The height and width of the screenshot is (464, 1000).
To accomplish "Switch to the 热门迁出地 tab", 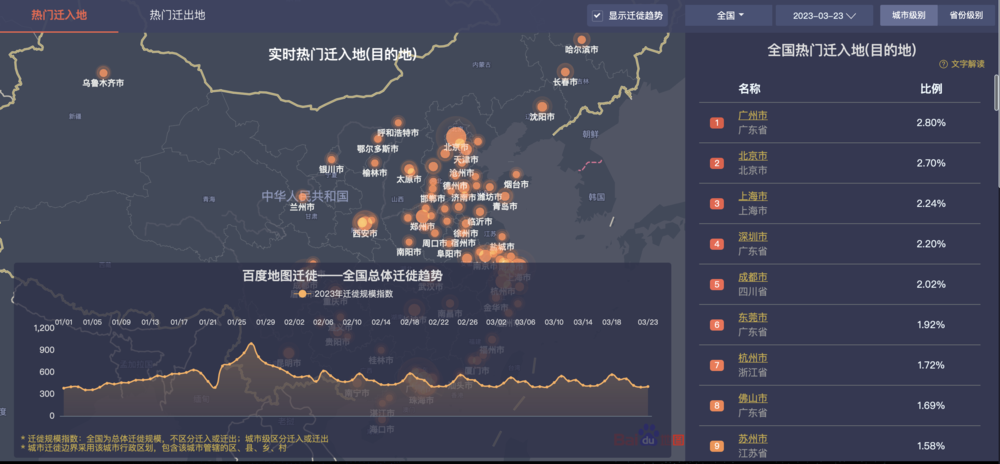I will pyautogui.click(x=177, y=15).
